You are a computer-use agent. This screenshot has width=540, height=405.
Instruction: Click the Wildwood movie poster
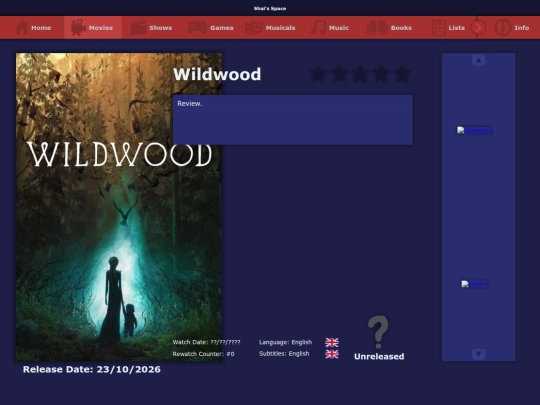119,207
